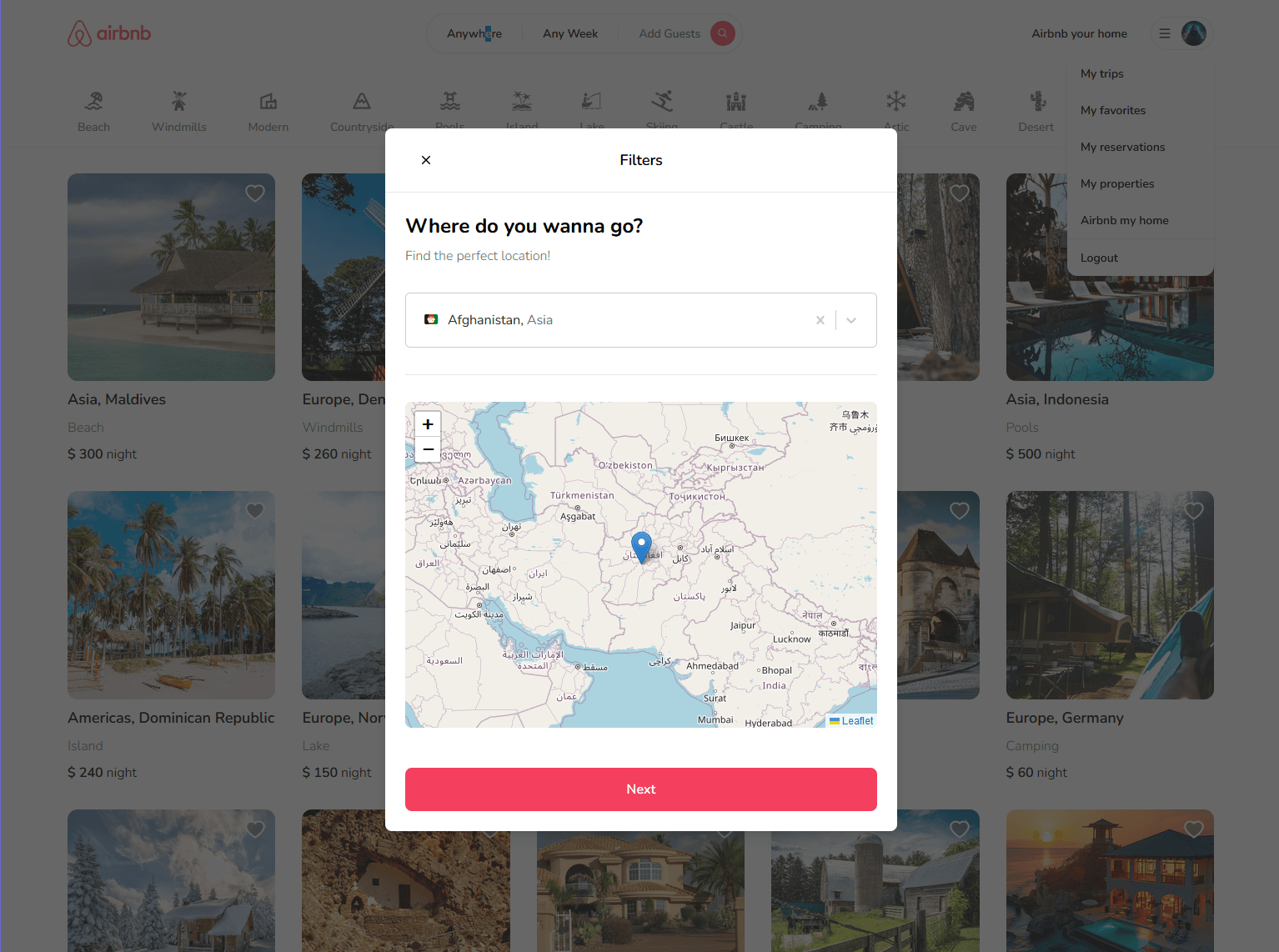Toggle heart on Dominican Republic listing
The width and height of the screenshot is (1279, 952).
click(255, 511)
